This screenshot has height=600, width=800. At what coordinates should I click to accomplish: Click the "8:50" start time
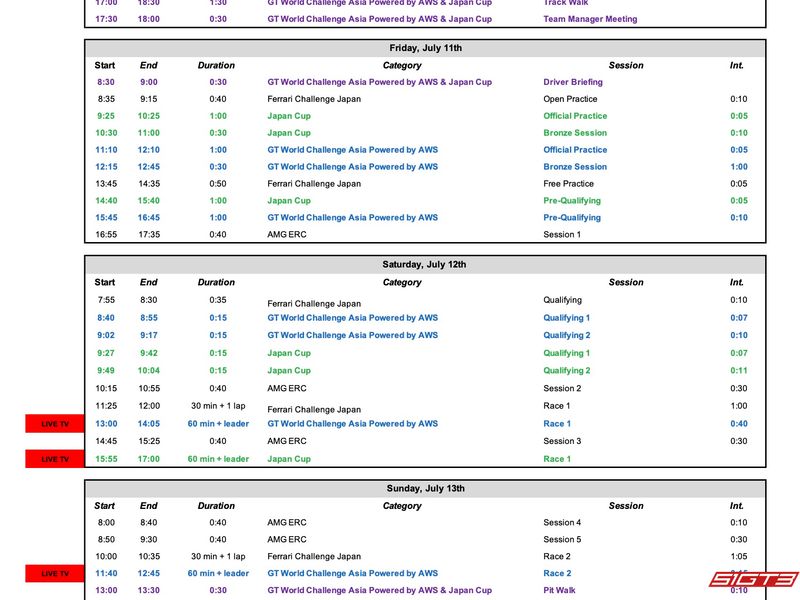[106, 539]
